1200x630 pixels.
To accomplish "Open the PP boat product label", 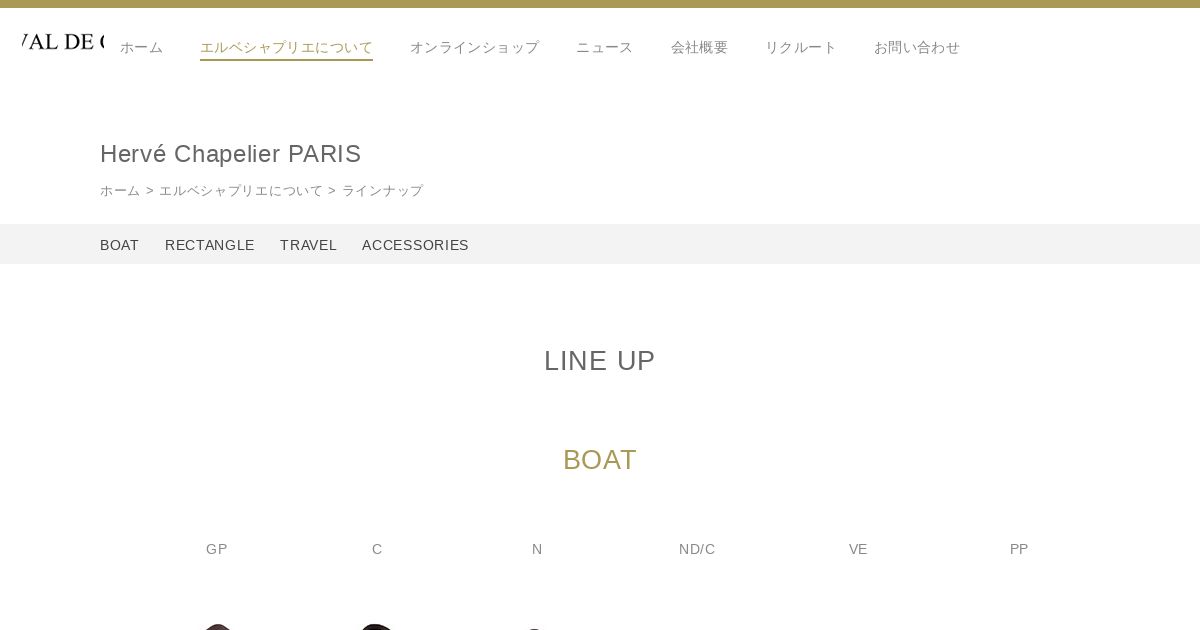I will point(1019,549).
